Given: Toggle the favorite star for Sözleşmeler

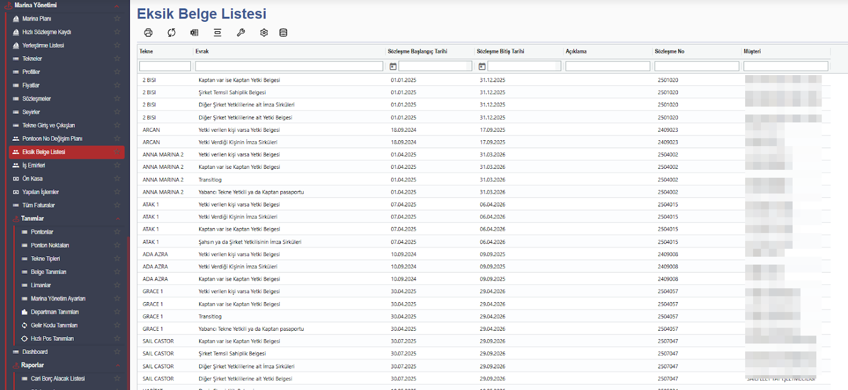Looking at the screenshot, I should [x=117, y=98].
